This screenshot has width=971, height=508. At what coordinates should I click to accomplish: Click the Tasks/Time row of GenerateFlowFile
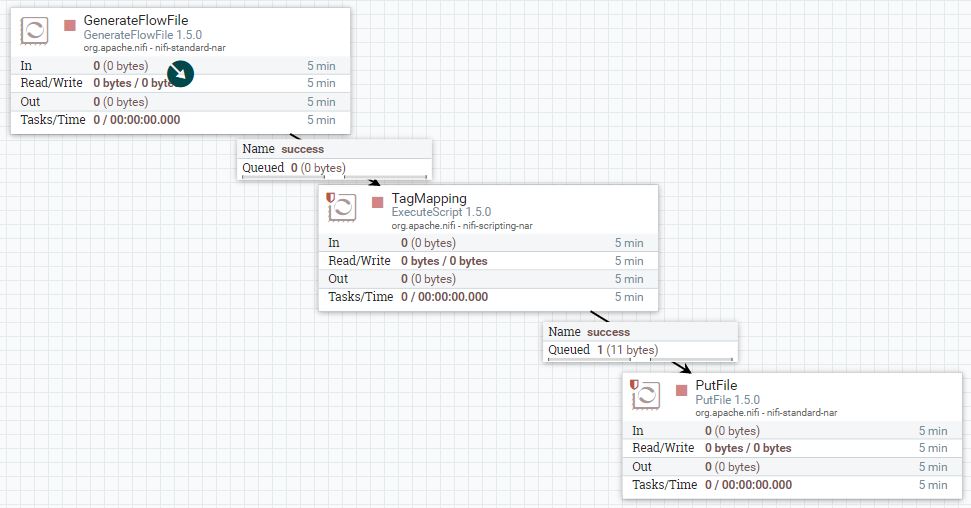pos(180,120)
